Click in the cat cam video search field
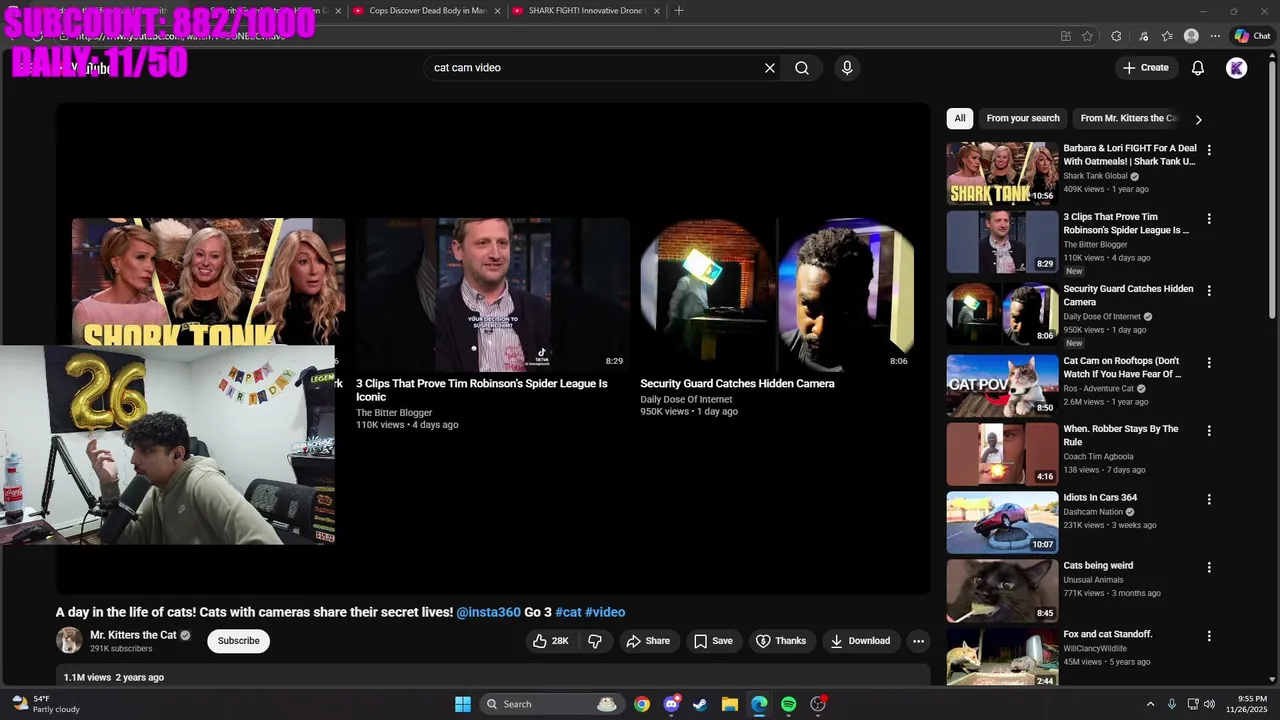Screen dimensions: 1280x720 (x=595, y=68)
